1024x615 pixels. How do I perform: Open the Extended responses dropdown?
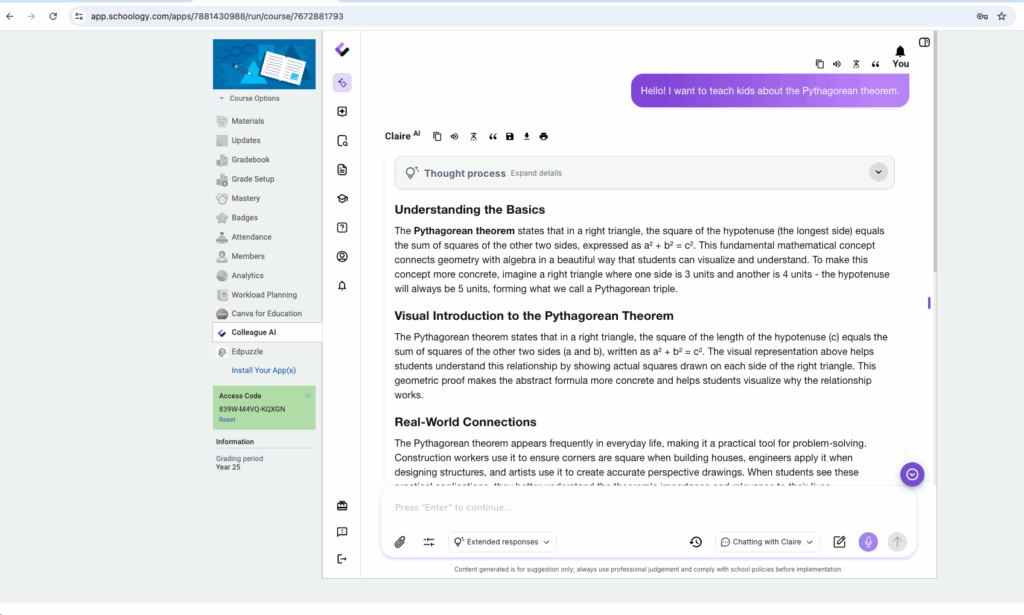tap(502, 542)
